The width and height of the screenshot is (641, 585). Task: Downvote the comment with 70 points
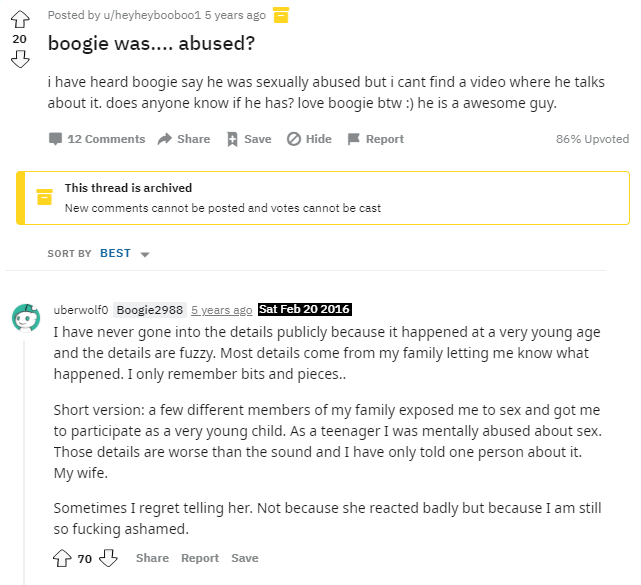click(x=108, y=558)
